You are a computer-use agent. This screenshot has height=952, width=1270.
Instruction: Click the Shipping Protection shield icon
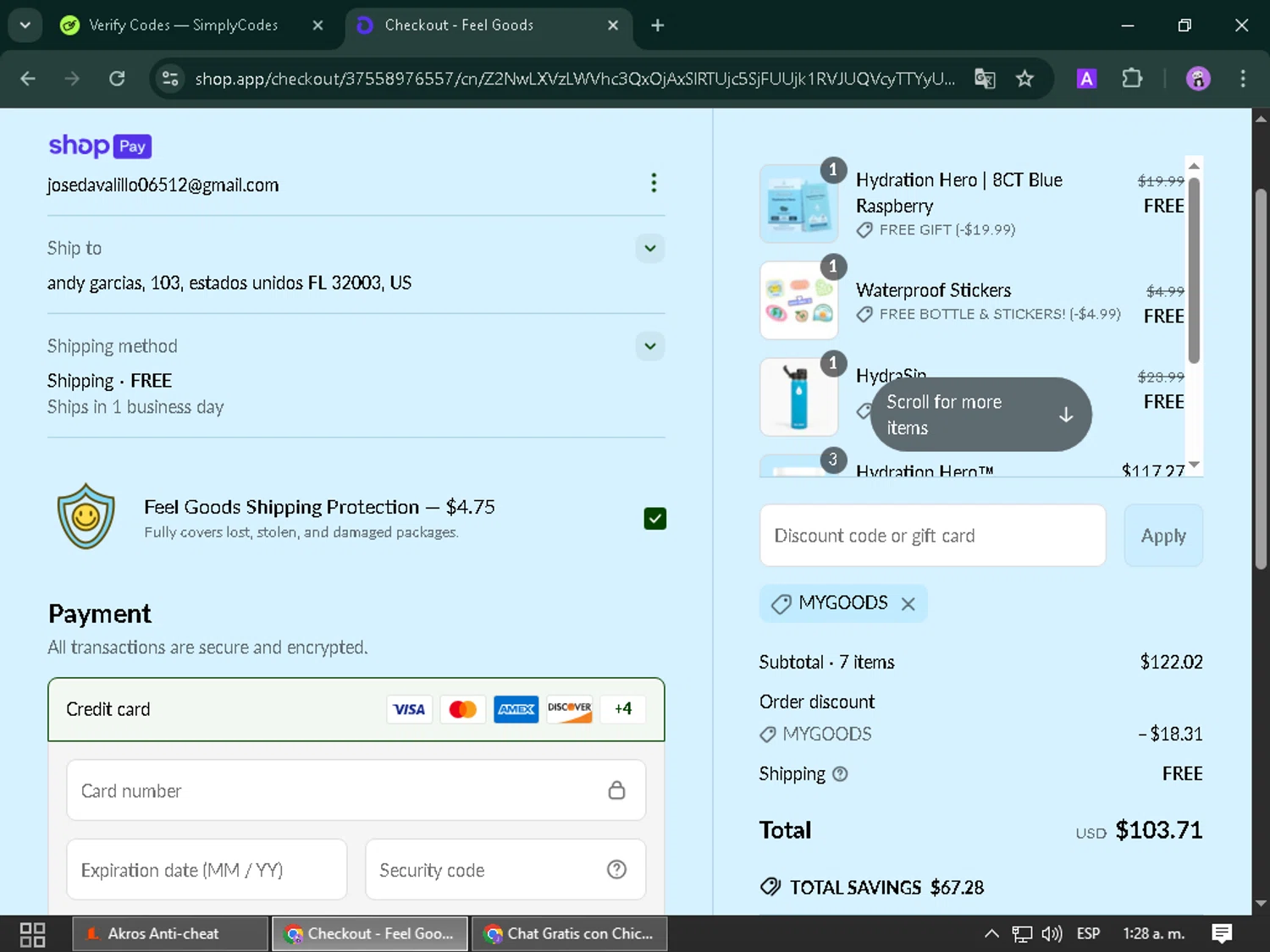(86, 516)
